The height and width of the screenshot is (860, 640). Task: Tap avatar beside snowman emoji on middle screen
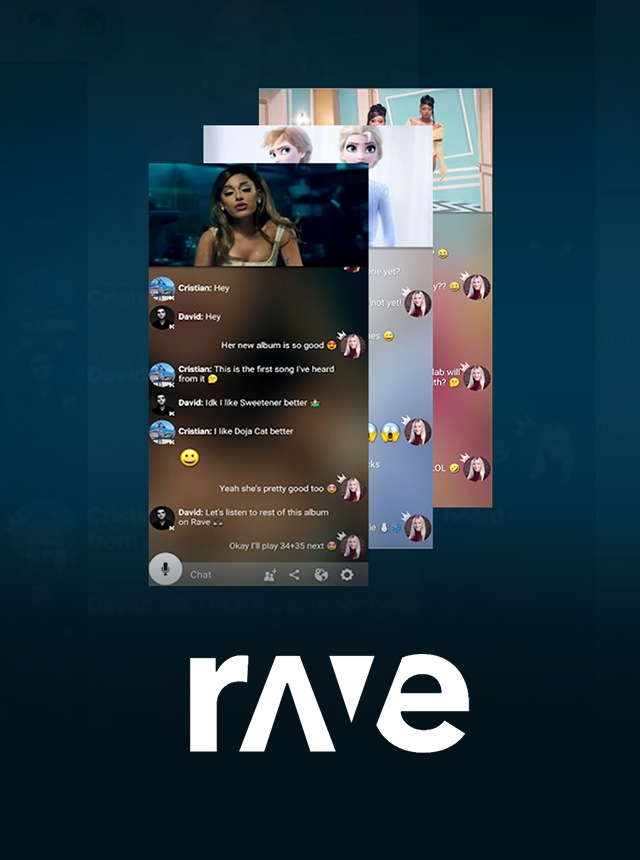click(418, 528)
